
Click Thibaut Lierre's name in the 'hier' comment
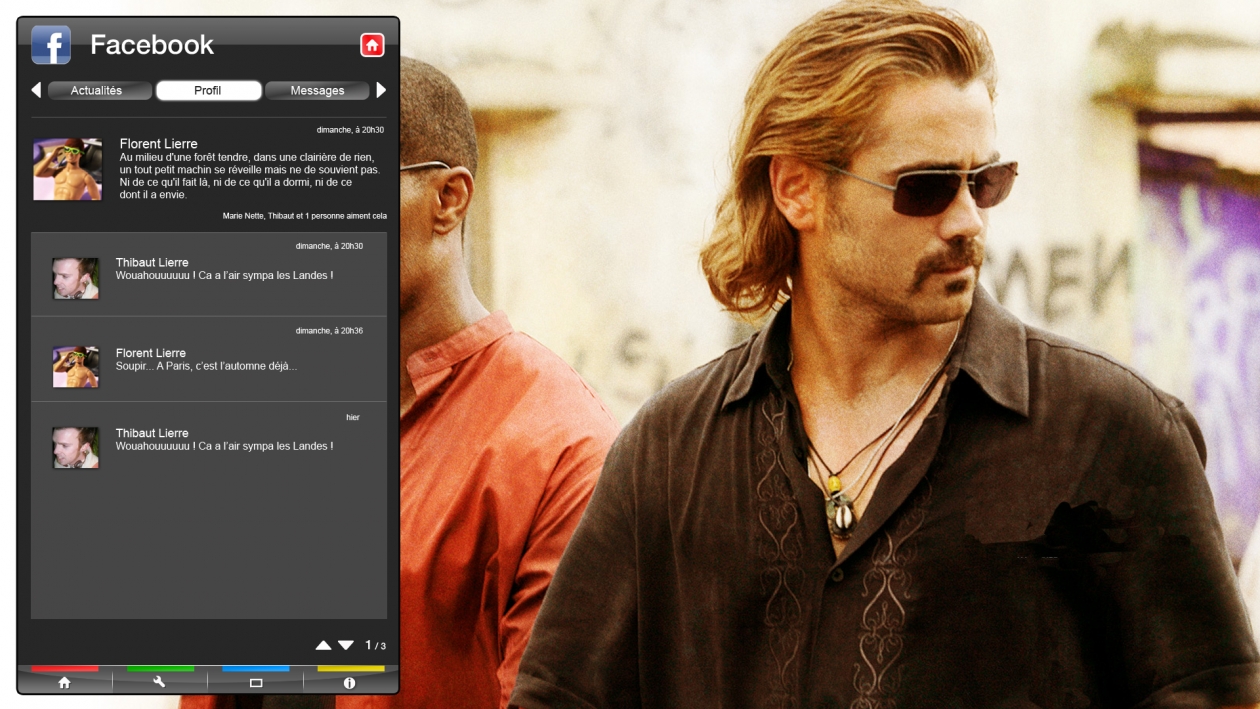click(x=152, y=433)
